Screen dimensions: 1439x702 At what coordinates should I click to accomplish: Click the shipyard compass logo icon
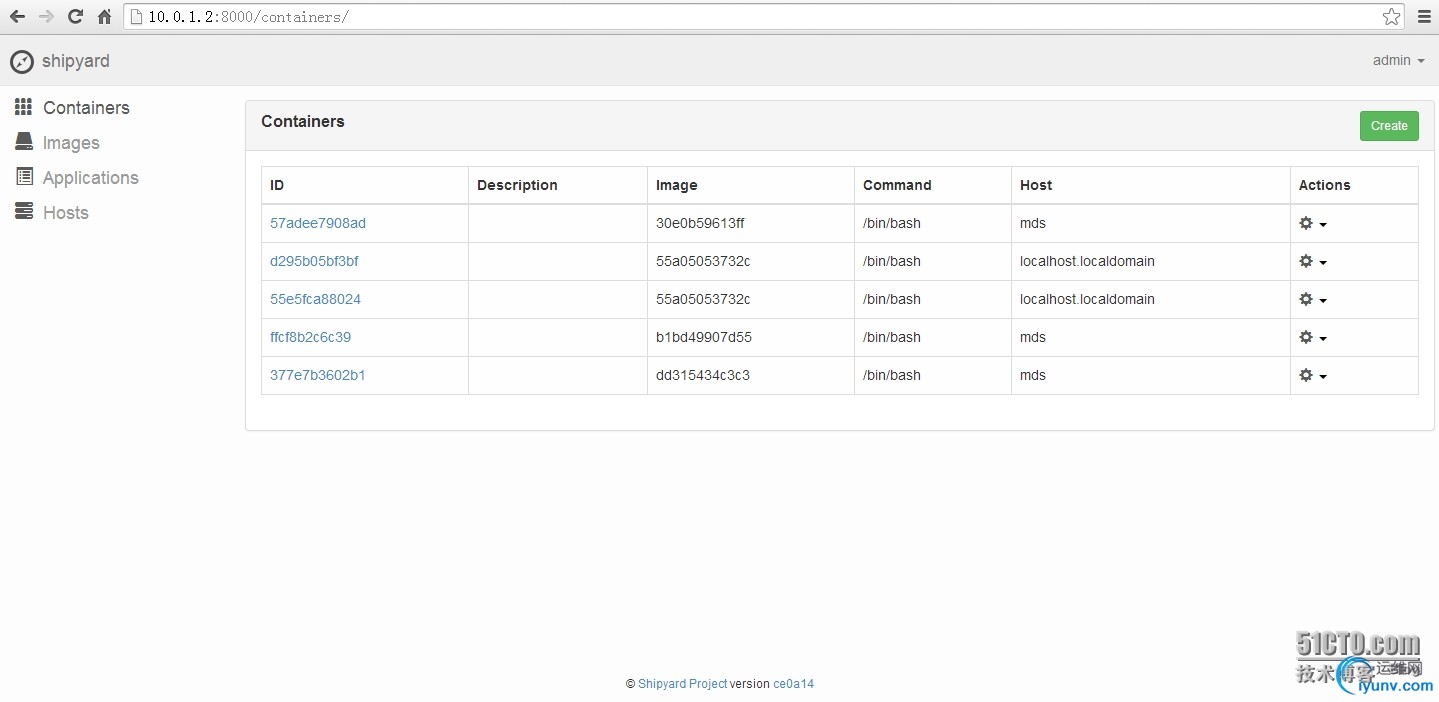point(22,62)
